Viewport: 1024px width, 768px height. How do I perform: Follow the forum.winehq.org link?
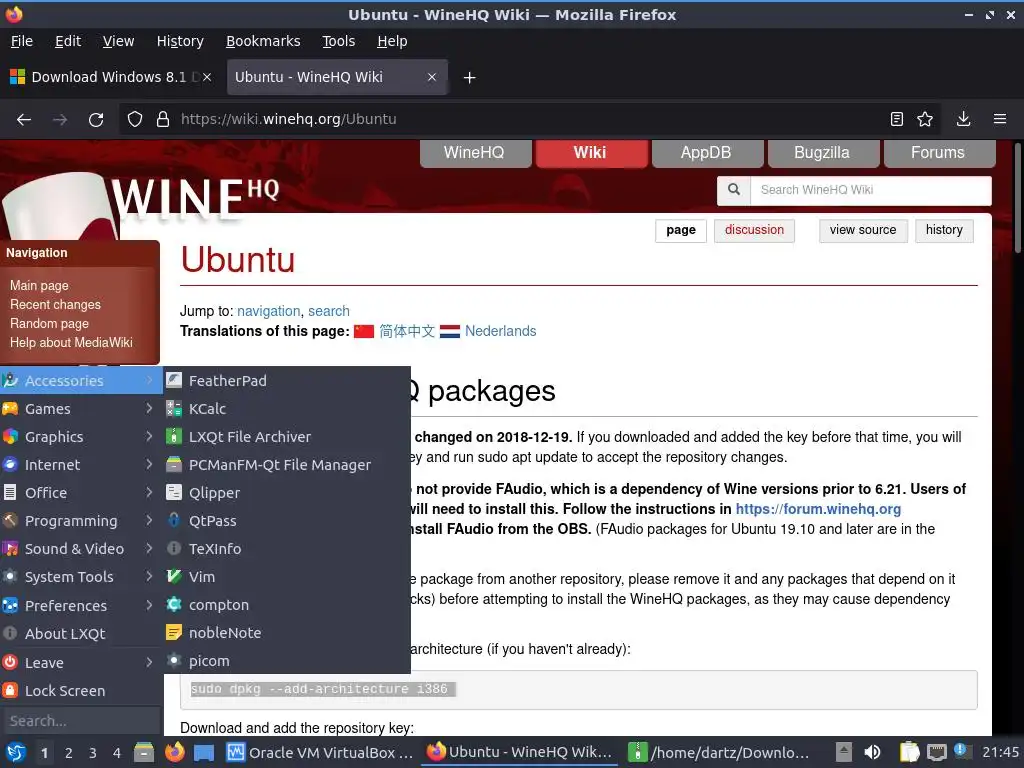818,509
